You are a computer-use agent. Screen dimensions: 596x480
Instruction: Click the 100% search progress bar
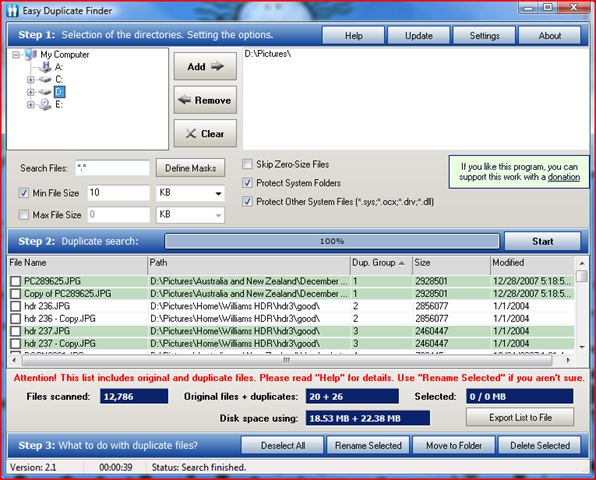[x=332, y=241]
